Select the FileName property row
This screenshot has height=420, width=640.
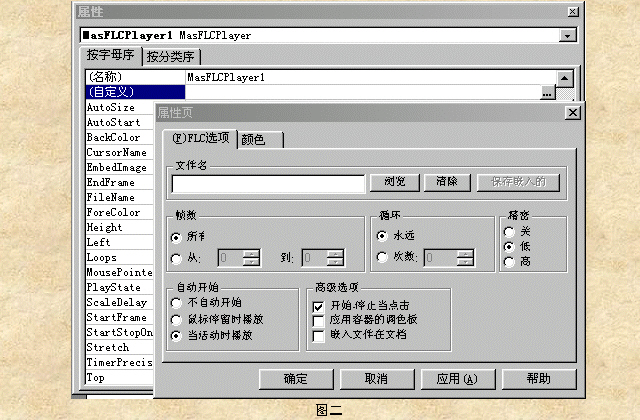[x=110, y=198]
